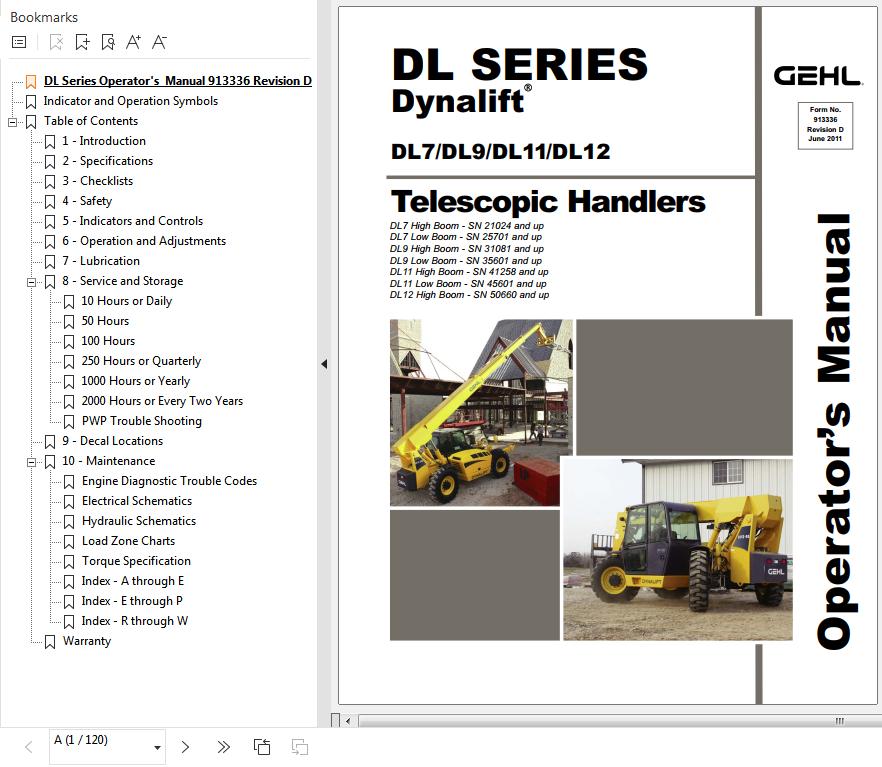882x767 pixels.
Task: Open Hydraulic Schematics bookmark
Action: [139, 521]
